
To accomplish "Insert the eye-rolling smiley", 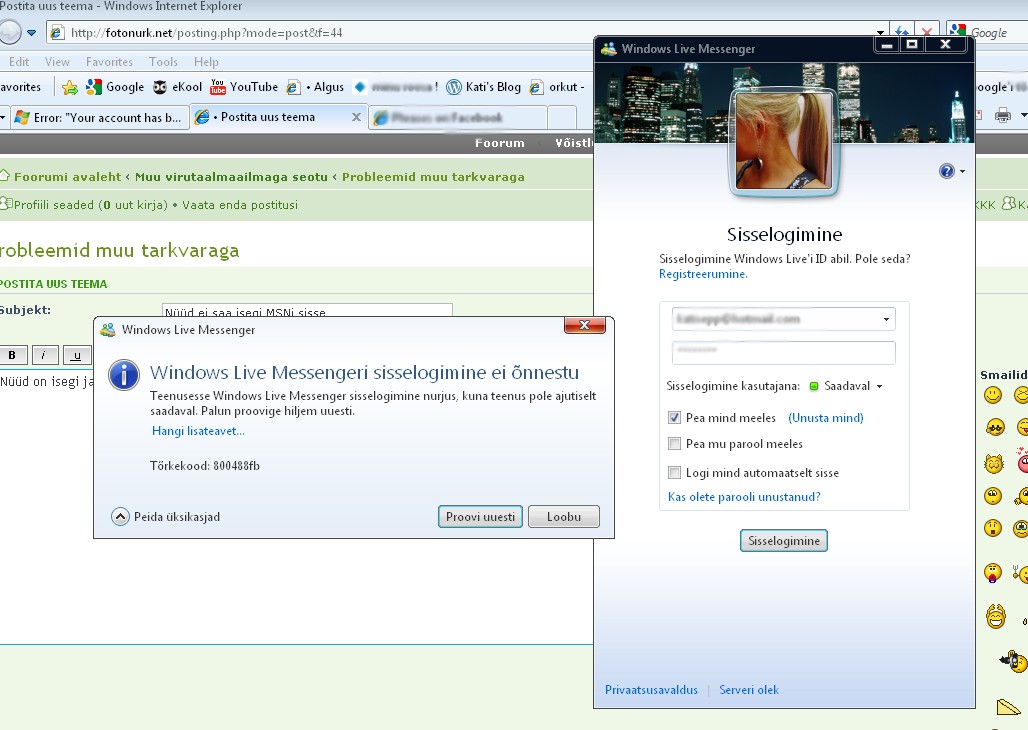I will (x=993, y=496).
